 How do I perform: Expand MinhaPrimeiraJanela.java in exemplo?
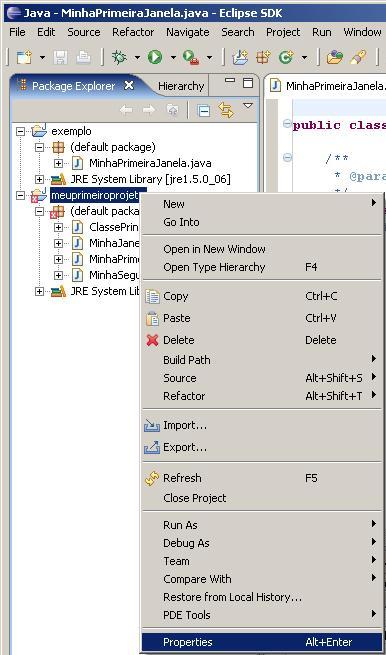point(58,163)
